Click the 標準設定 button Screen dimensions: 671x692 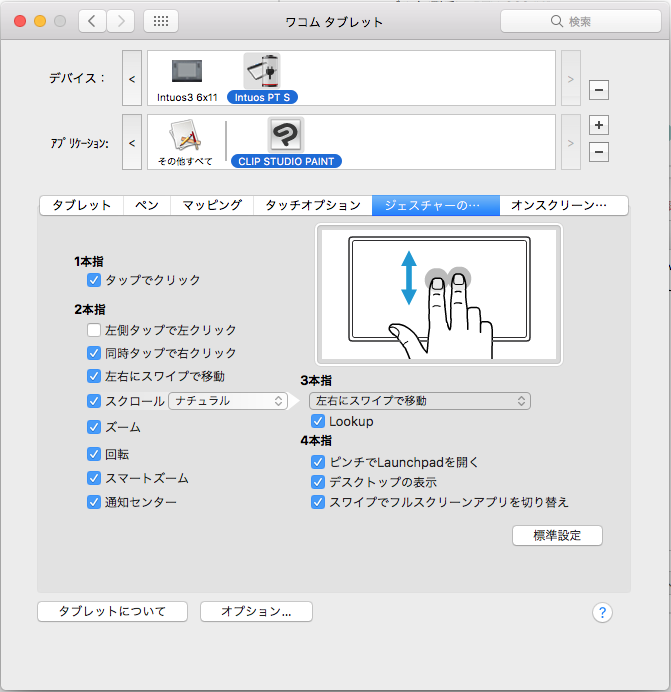click(x=557, y=535)
